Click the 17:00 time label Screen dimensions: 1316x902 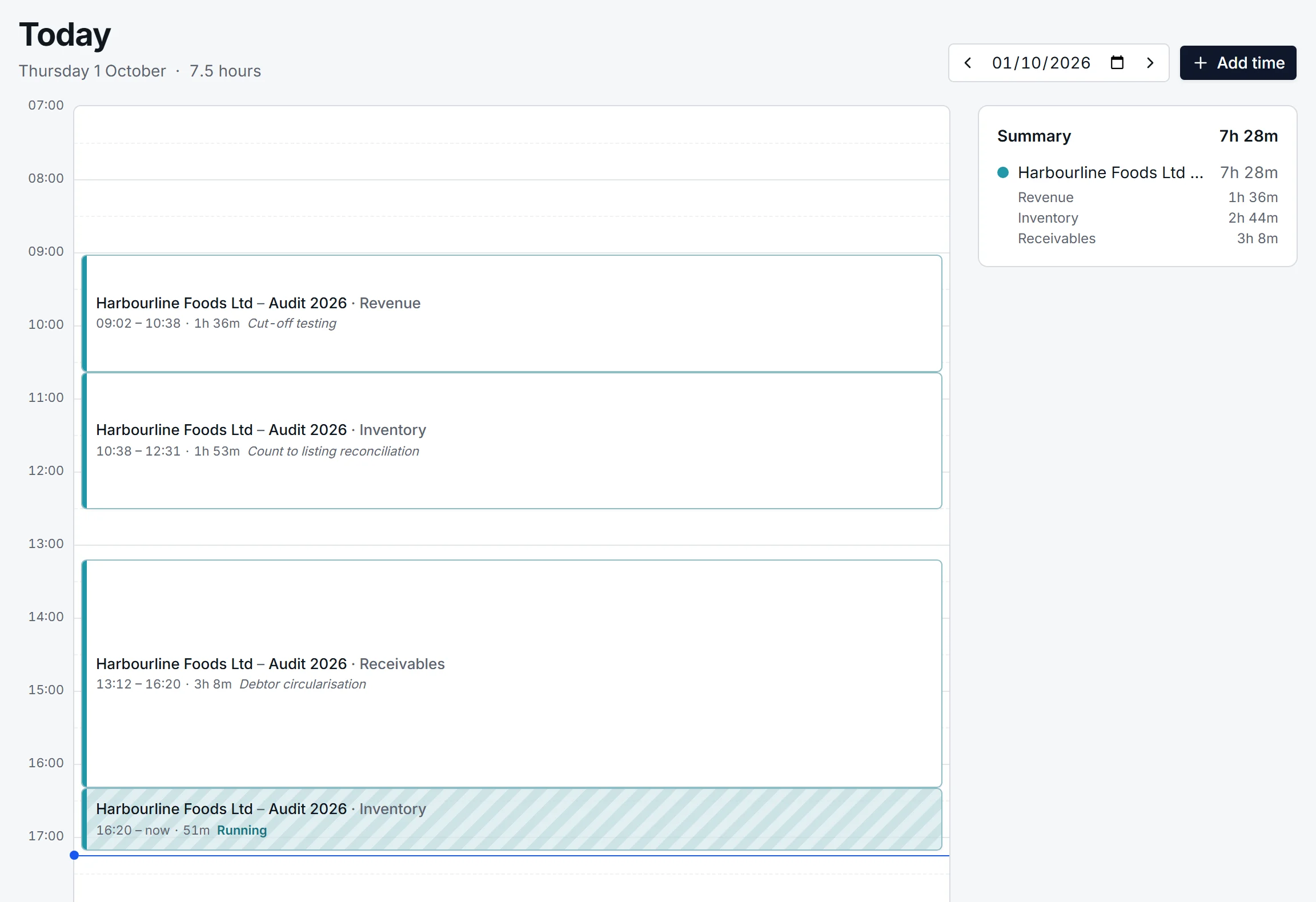[x=46, y=836]
